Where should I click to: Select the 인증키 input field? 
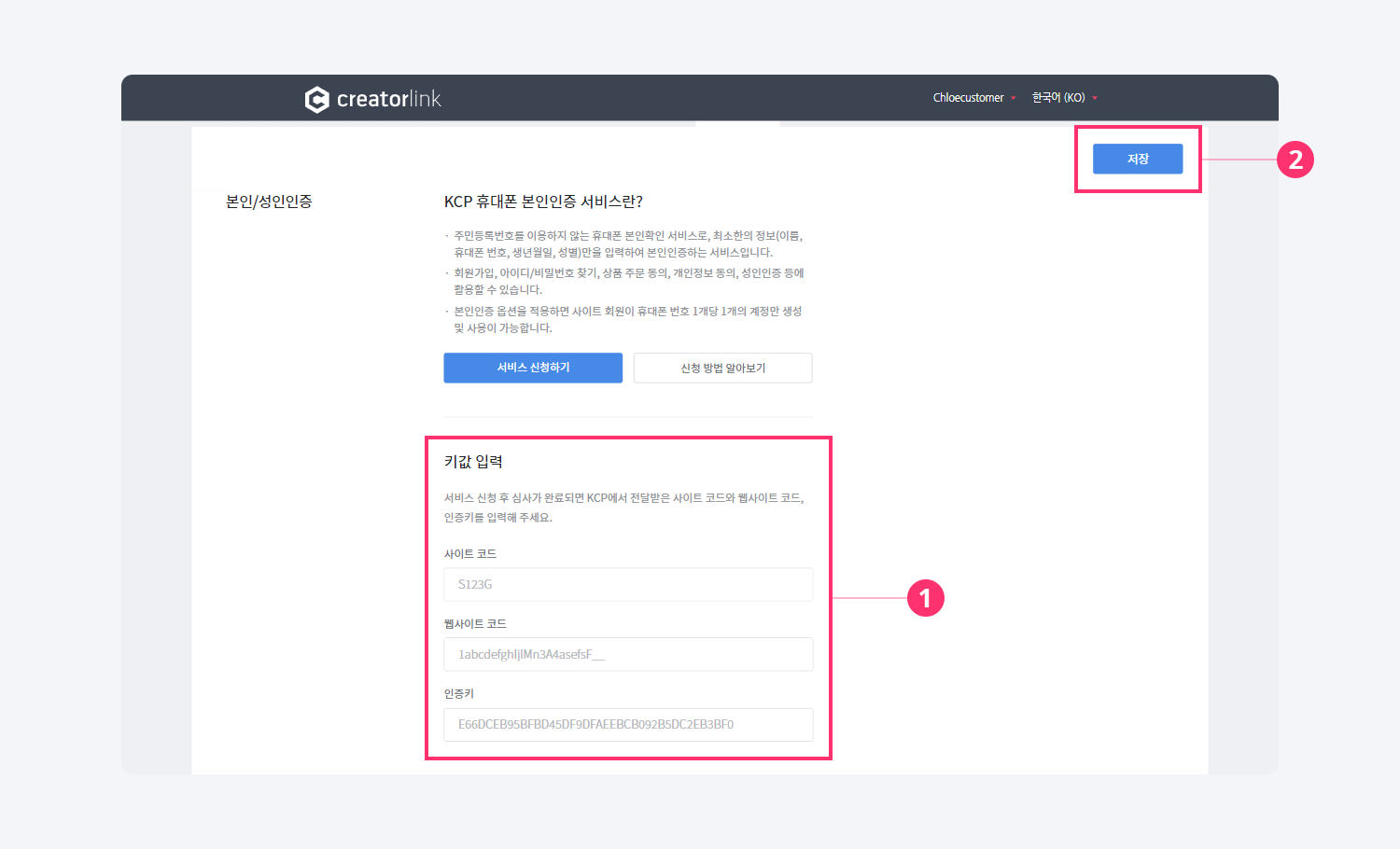(628, 725)
